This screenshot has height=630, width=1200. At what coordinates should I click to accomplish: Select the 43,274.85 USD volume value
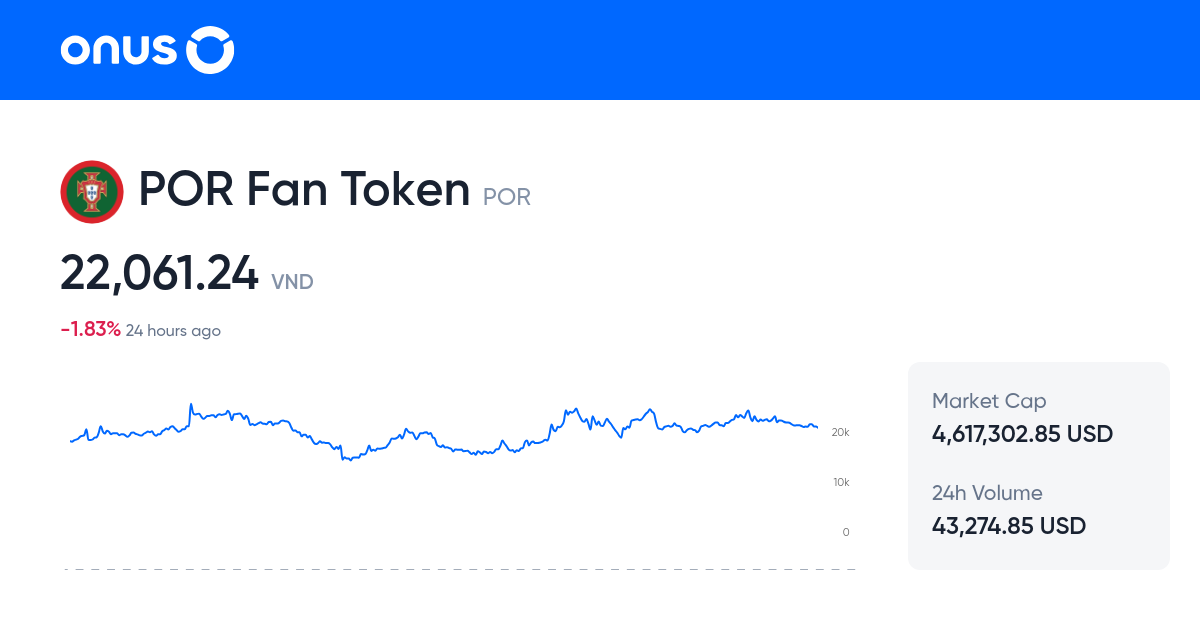click(1009, 526)
